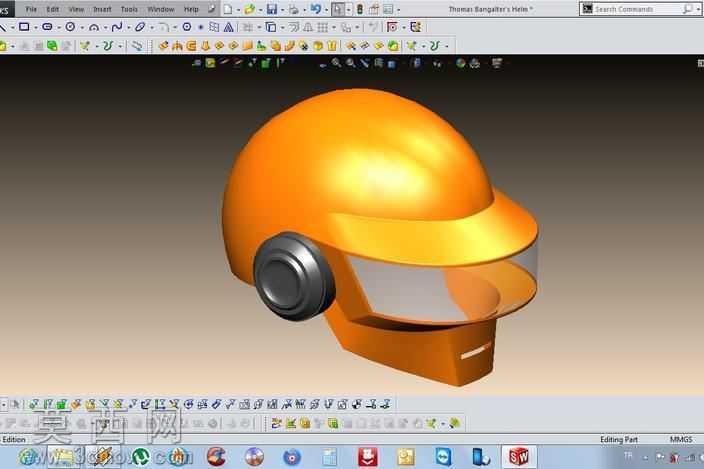
Task: Open the Tools menu
Action: tap(129, 9)
